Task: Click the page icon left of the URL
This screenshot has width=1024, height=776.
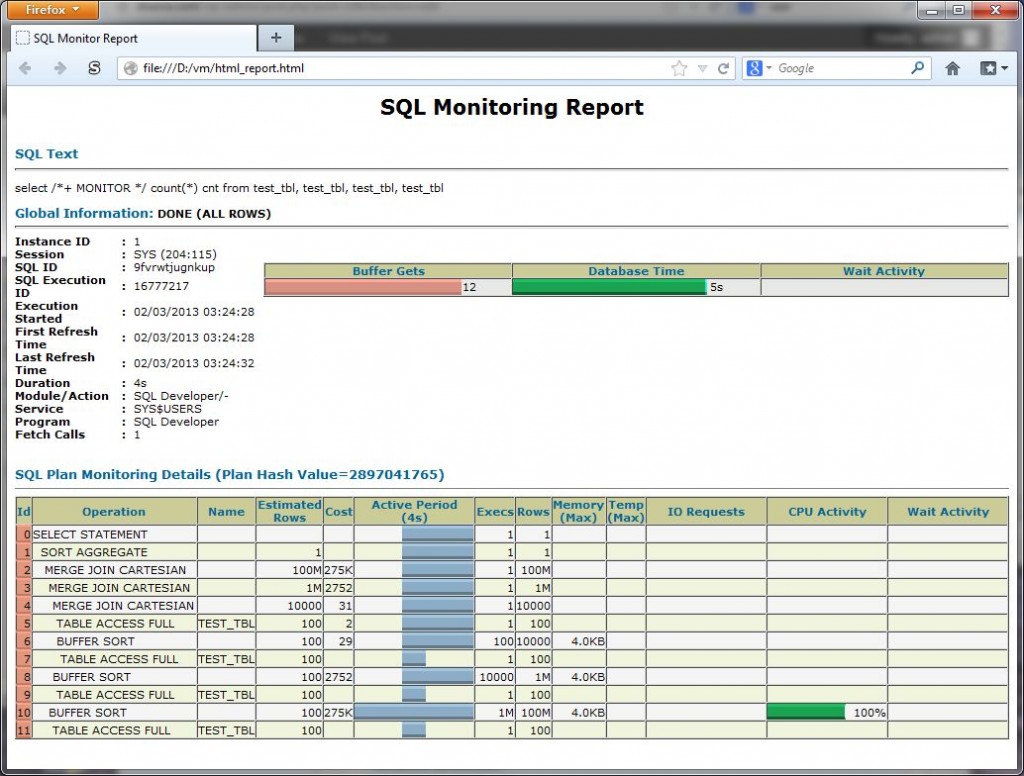Action: pyautogui.click(x=131, y=68)
